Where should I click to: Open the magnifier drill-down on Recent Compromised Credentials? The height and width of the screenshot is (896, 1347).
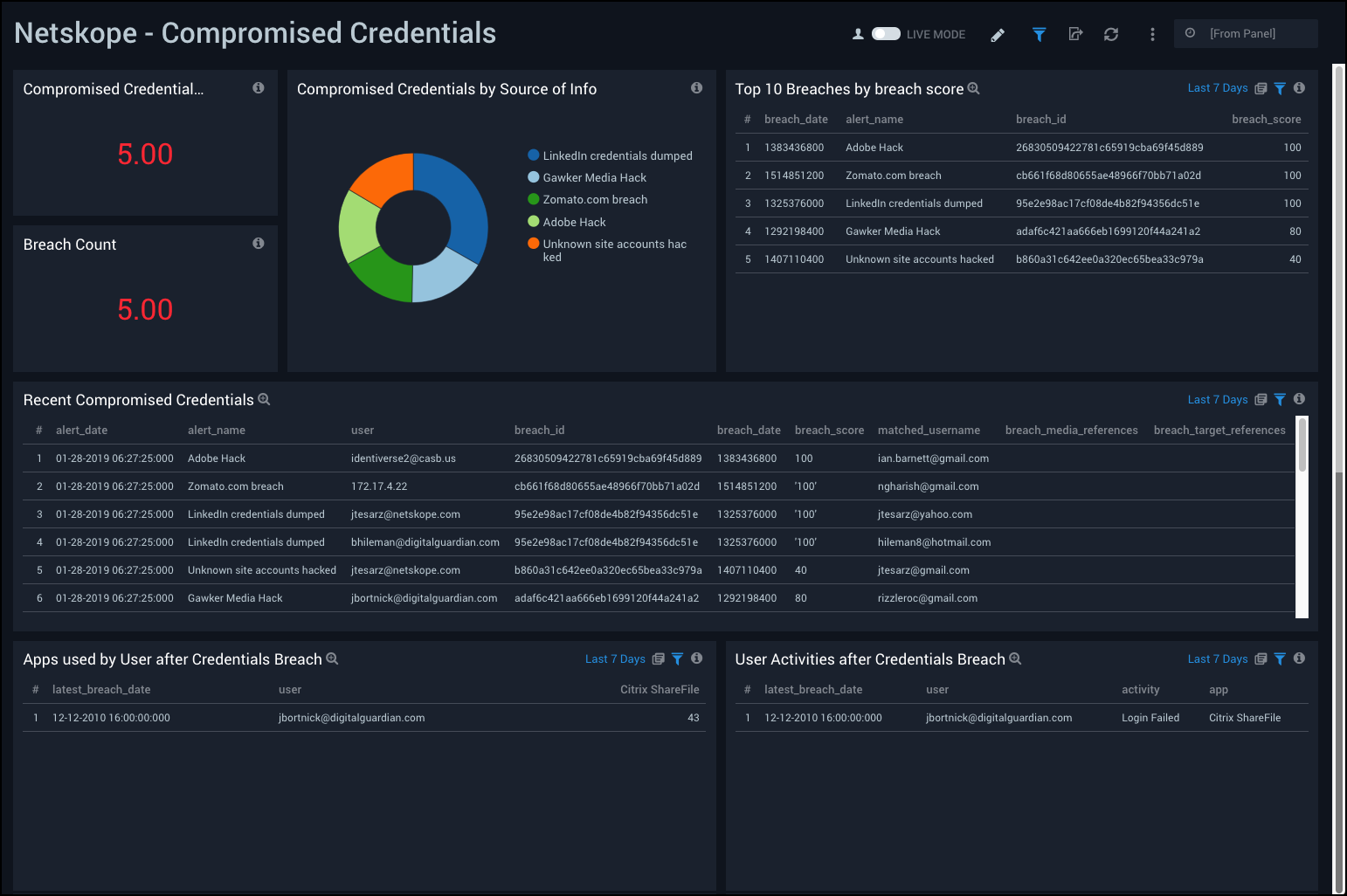tap(264, 399)
